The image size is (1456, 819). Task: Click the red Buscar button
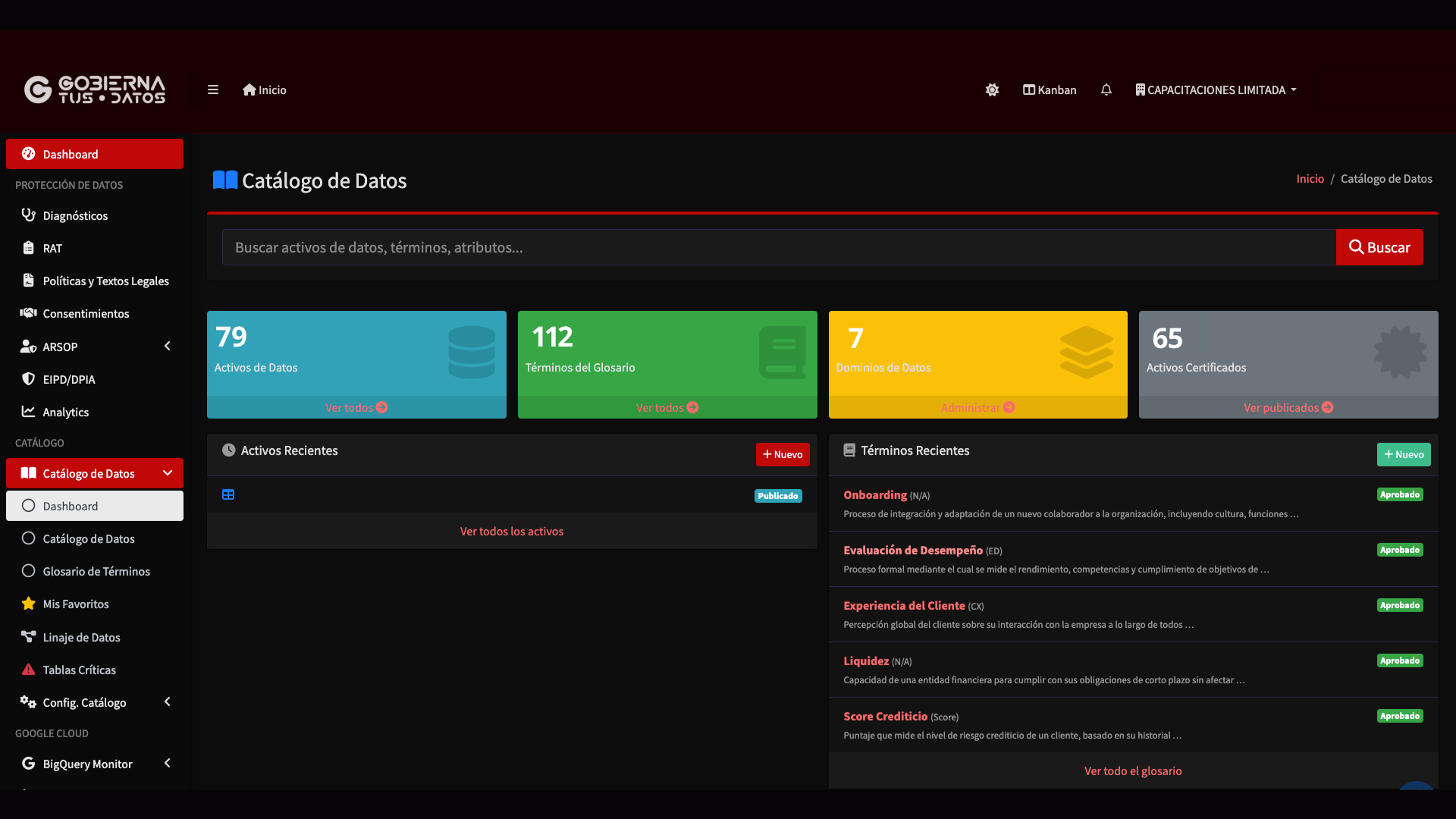(x=1379, y=247)
